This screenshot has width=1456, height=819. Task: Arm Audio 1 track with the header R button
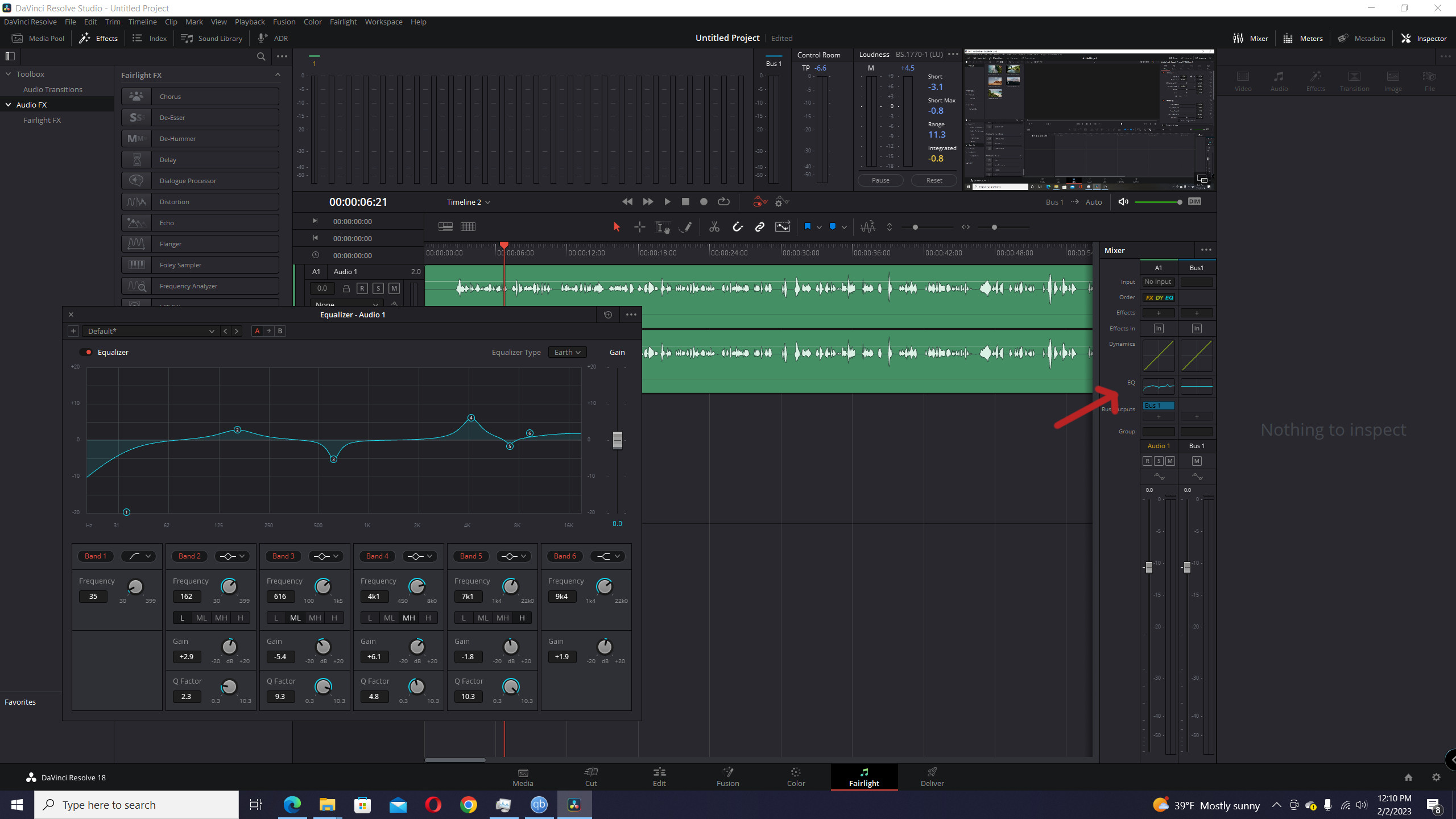point(362,288)
